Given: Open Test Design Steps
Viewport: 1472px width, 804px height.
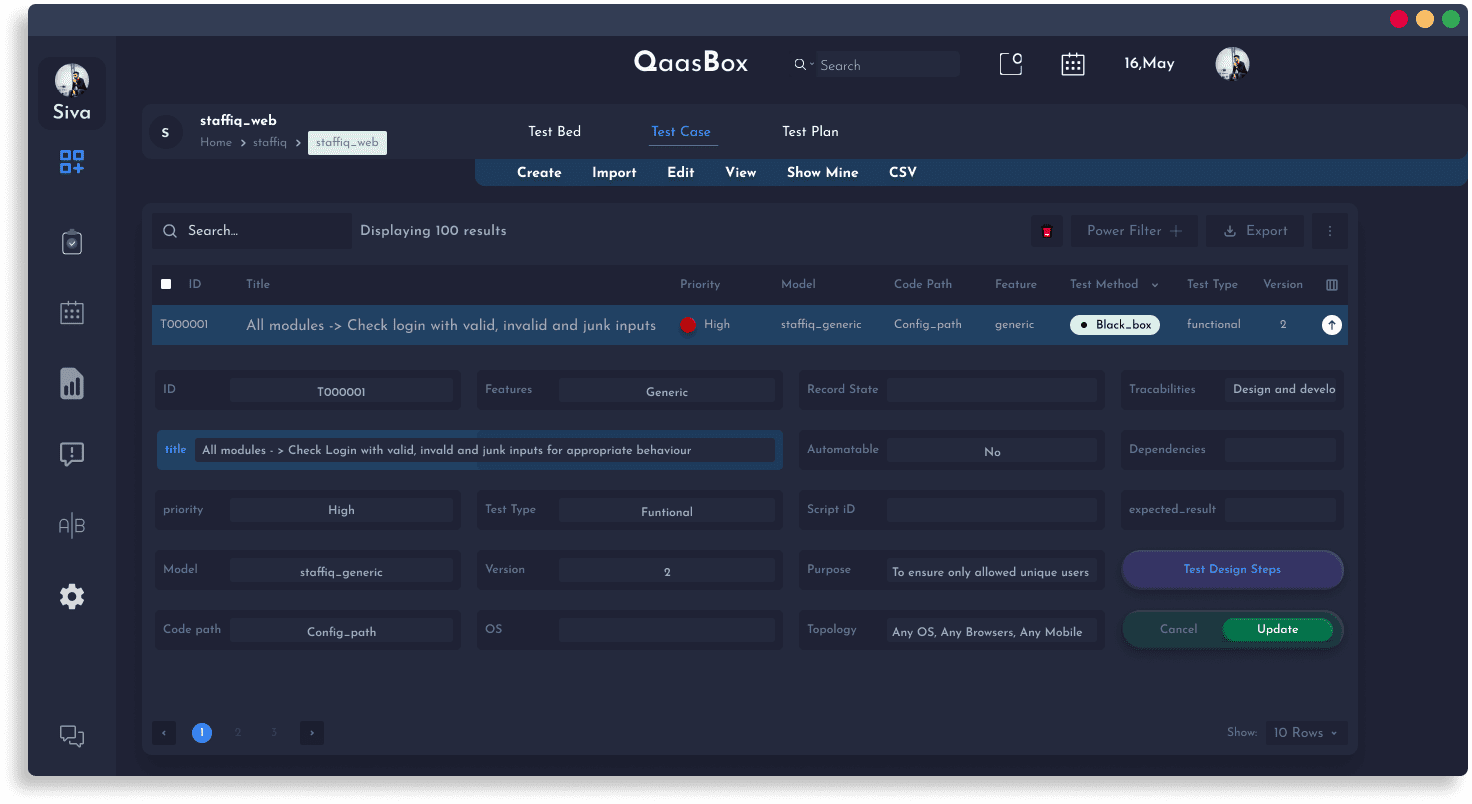Looking at the screenshot, I should pos(1232,569).
